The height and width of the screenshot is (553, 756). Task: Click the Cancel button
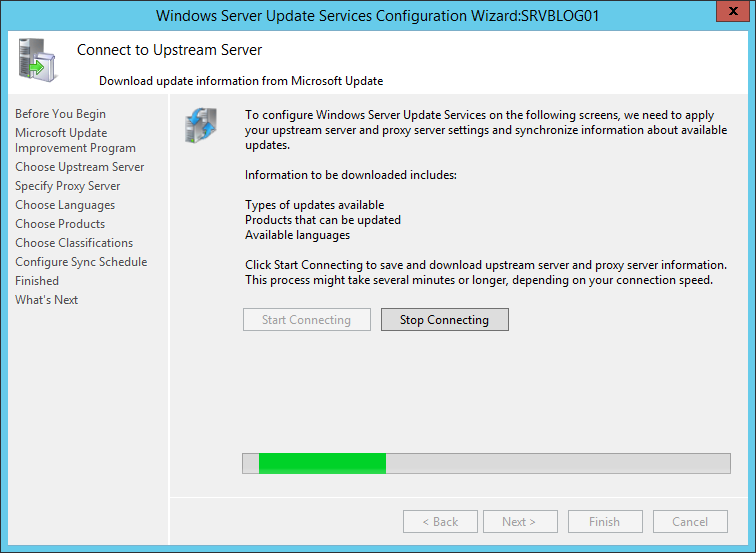(x=690, y=522)
